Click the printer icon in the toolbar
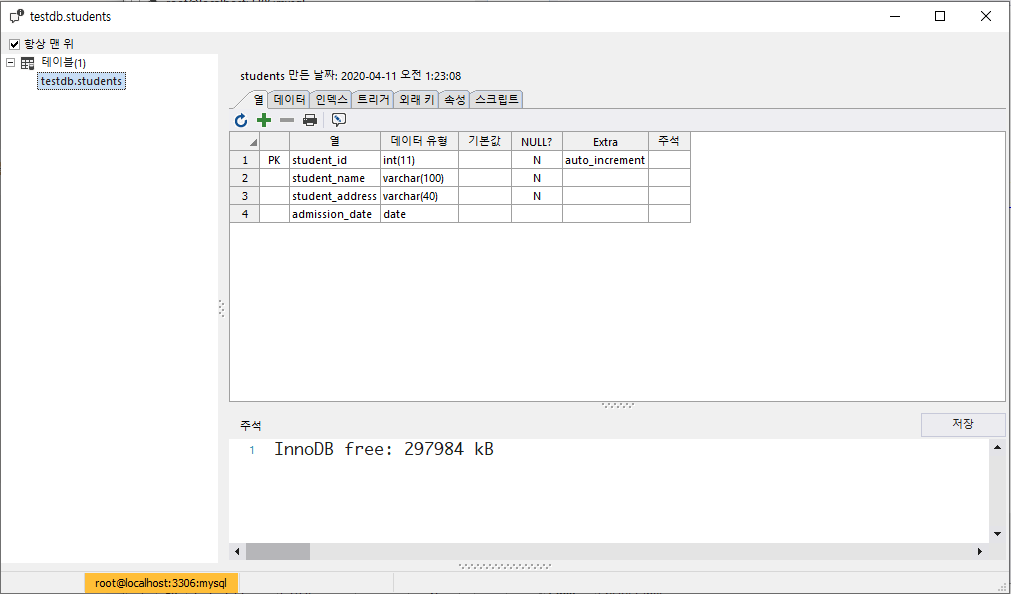This screenshot has width=1011, height=594. (x=310, y=120)
